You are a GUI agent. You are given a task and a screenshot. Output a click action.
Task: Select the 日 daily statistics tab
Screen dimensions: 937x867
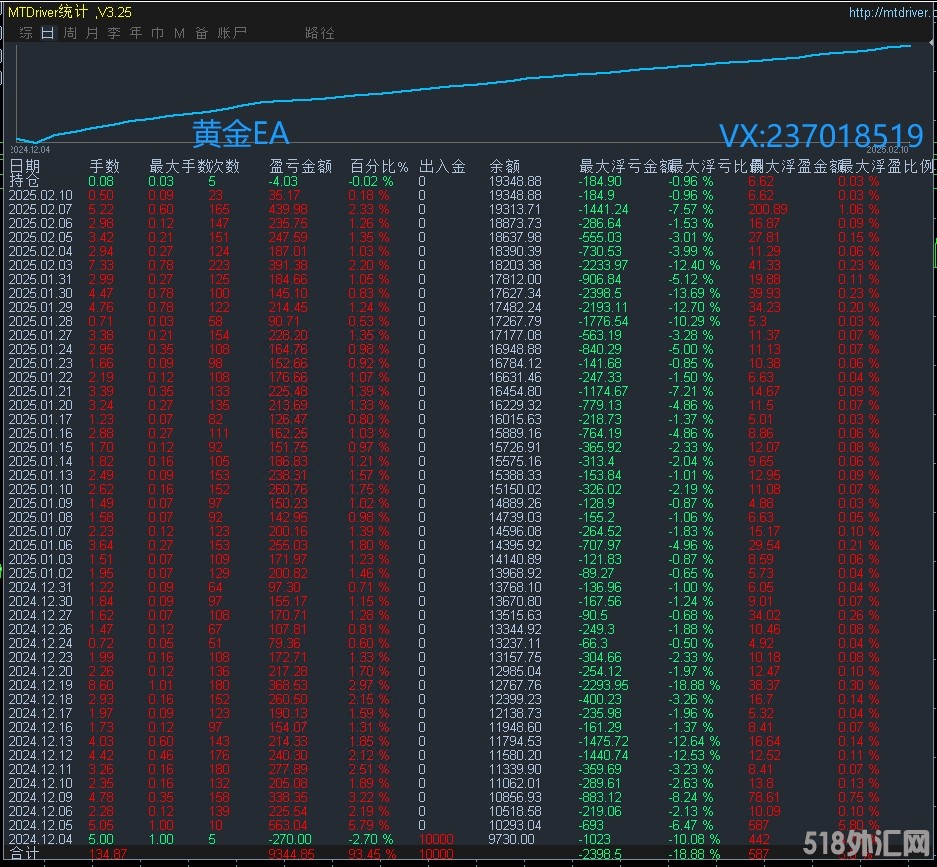click(x=47, y=33)
